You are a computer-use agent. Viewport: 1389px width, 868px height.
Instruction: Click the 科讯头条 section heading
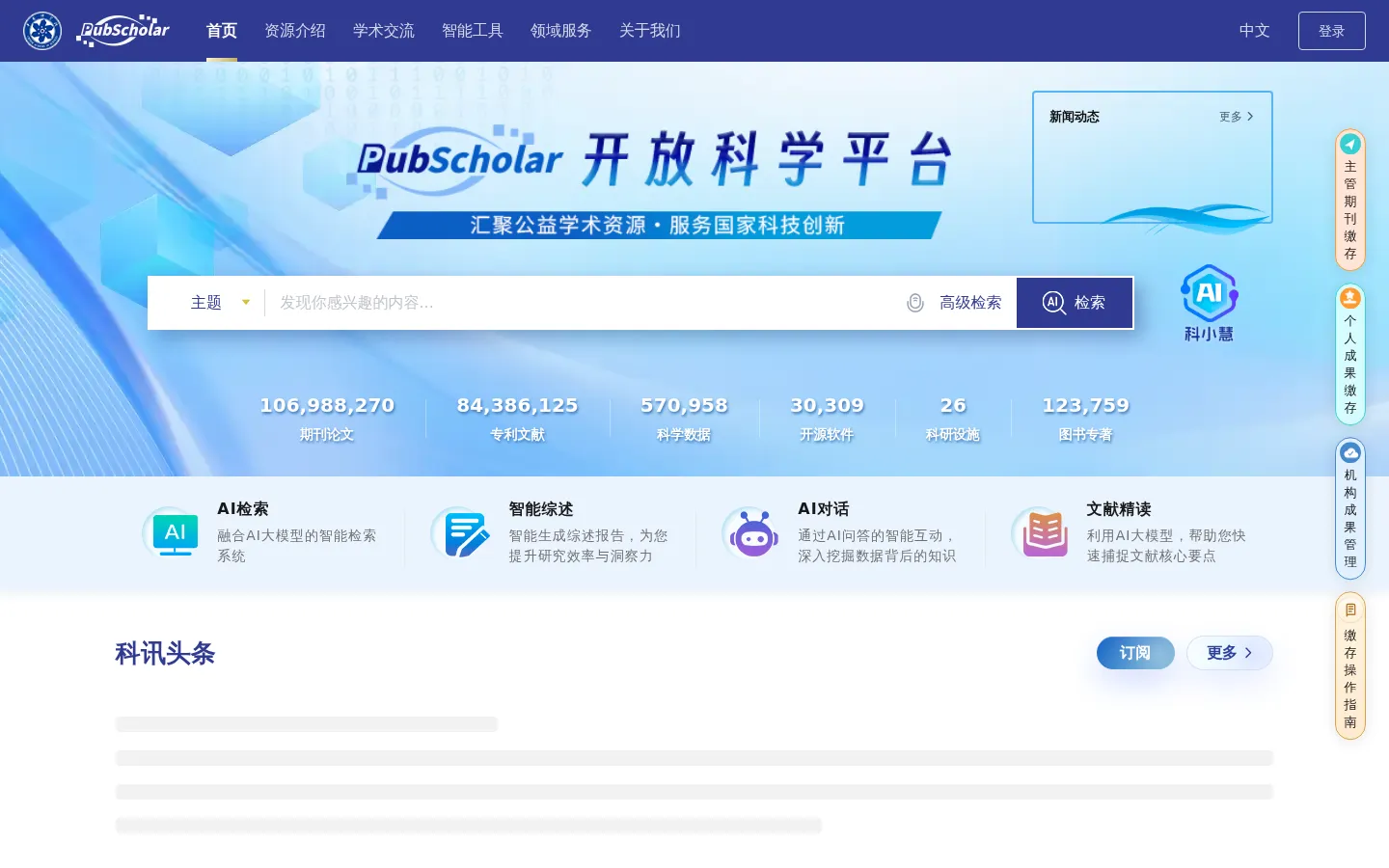click(x=165, y=654)
